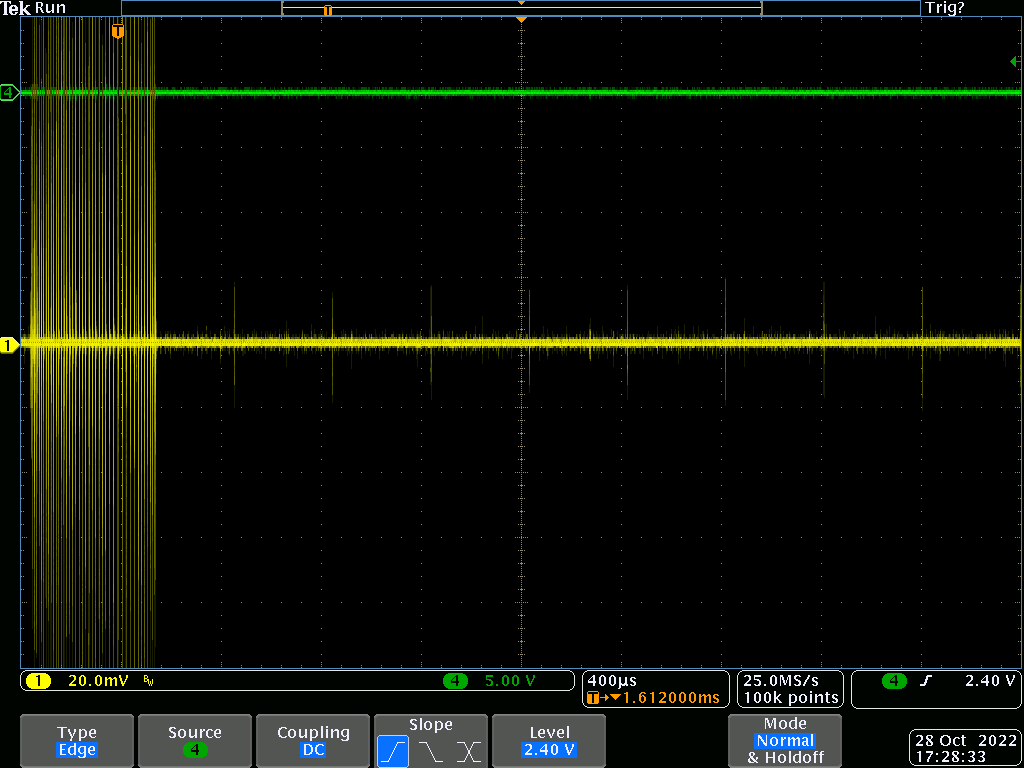1024x768 pixels.
Task: Click the Tek logo in top corner
Action: pos(16,8)
